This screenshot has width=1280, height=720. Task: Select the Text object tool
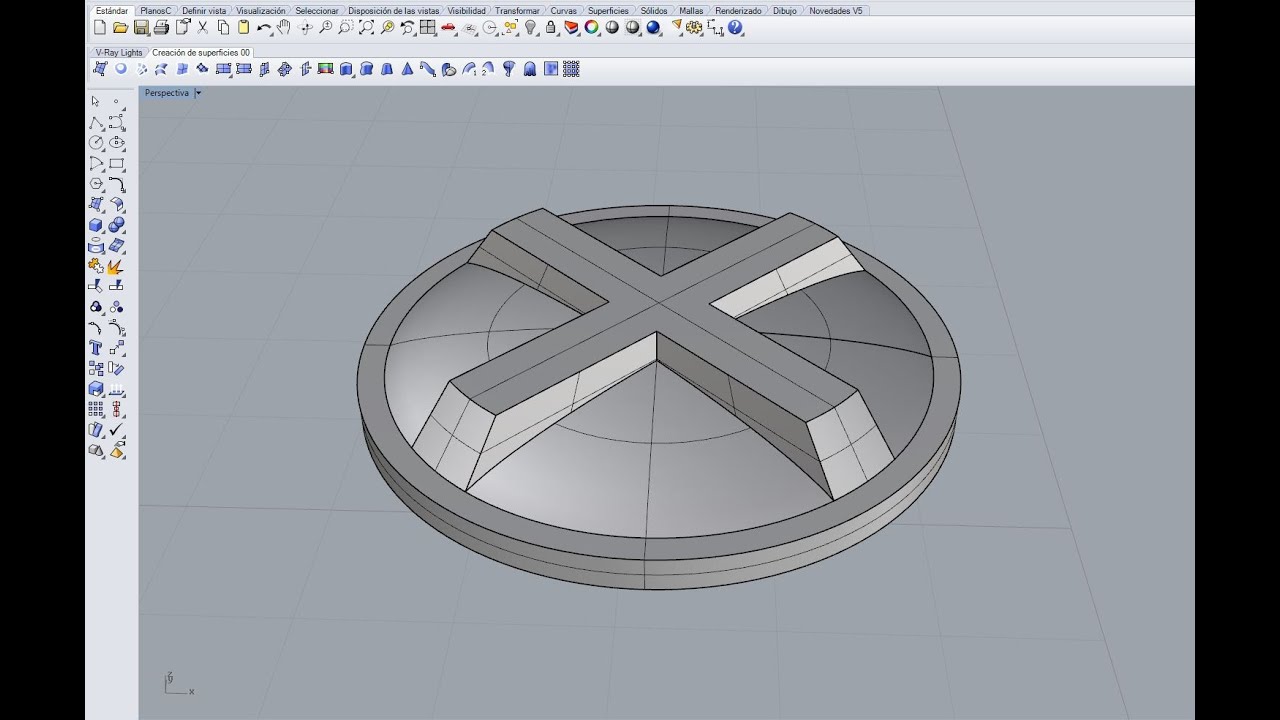[96, 348]
